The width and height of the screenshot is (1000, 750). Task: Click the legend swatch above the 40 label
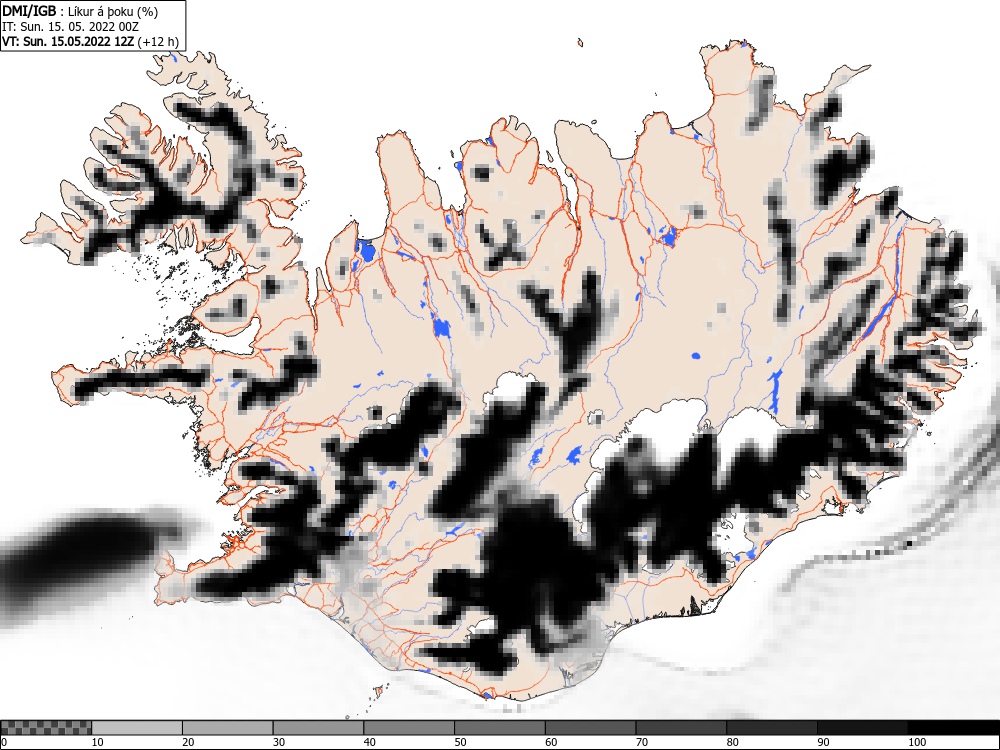coord(409,728)
